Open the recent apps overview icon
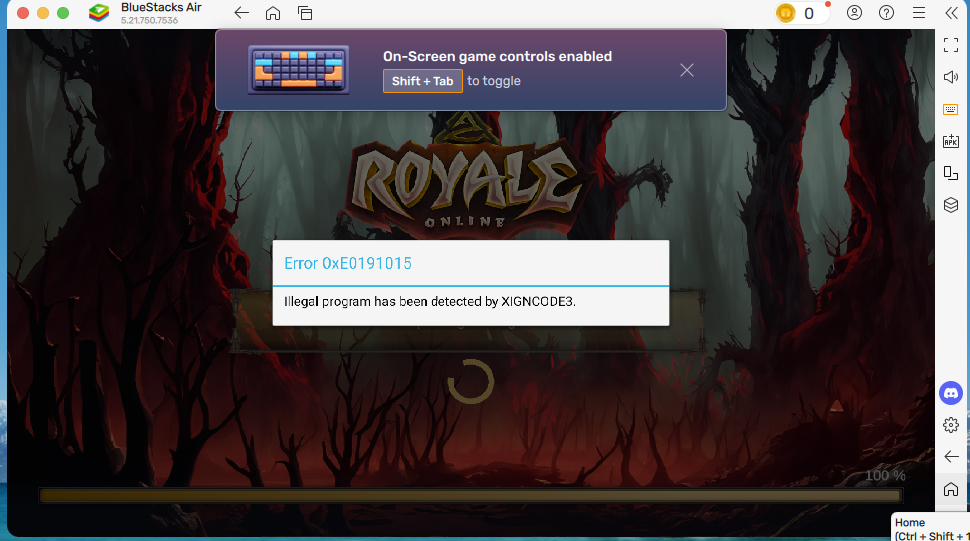The image size is (970, 541). pos(305,13)
